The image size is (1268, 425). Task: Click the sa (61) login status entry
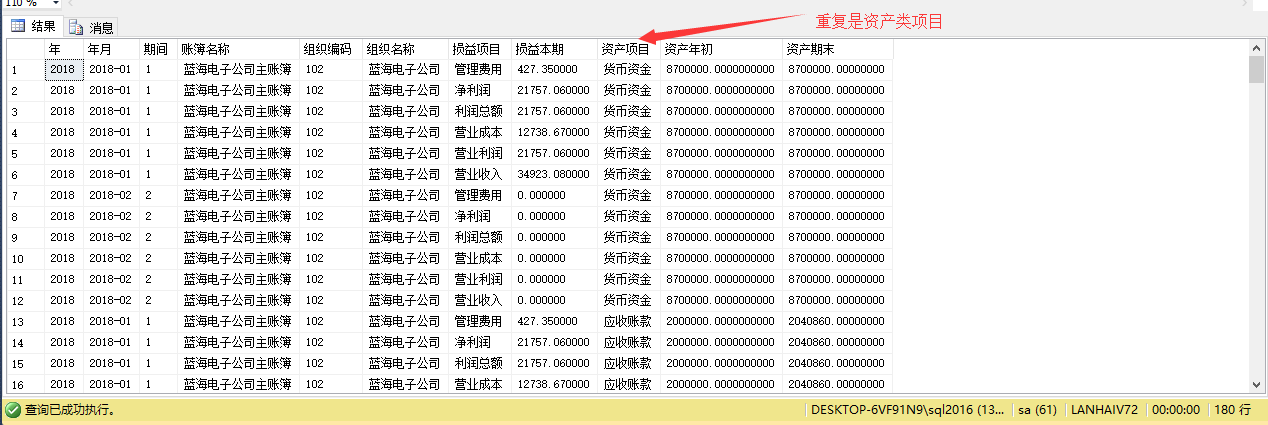click(1036, 410)
